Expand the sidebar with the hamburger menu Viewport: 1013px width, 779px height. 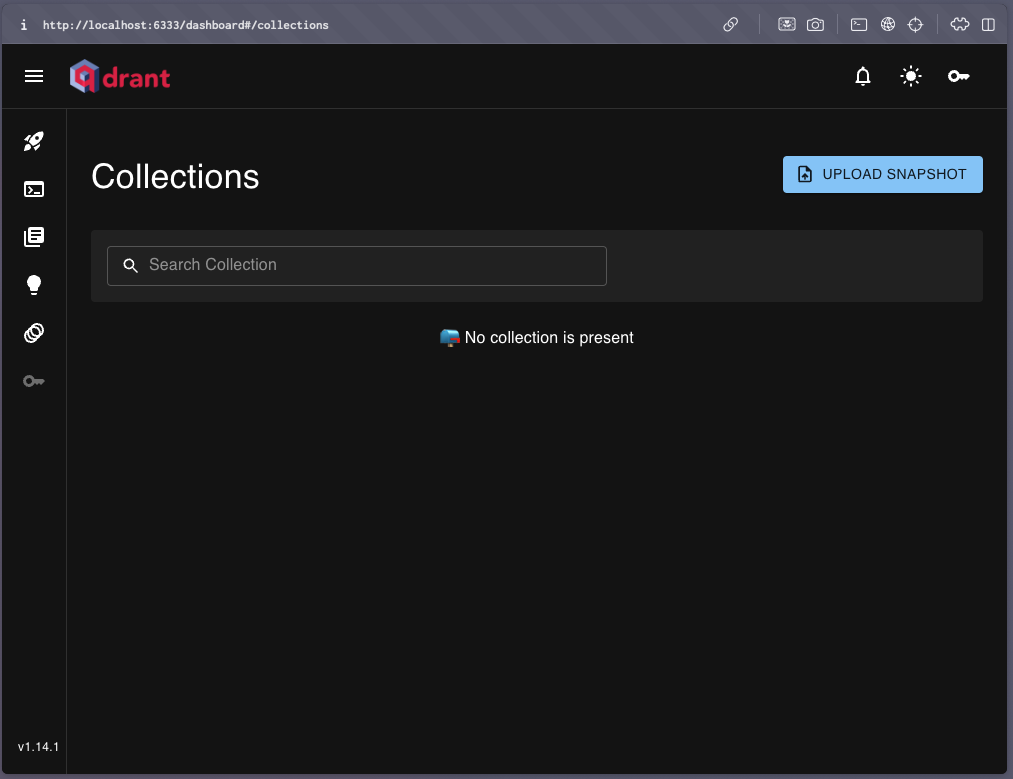[x=34, y=76]
